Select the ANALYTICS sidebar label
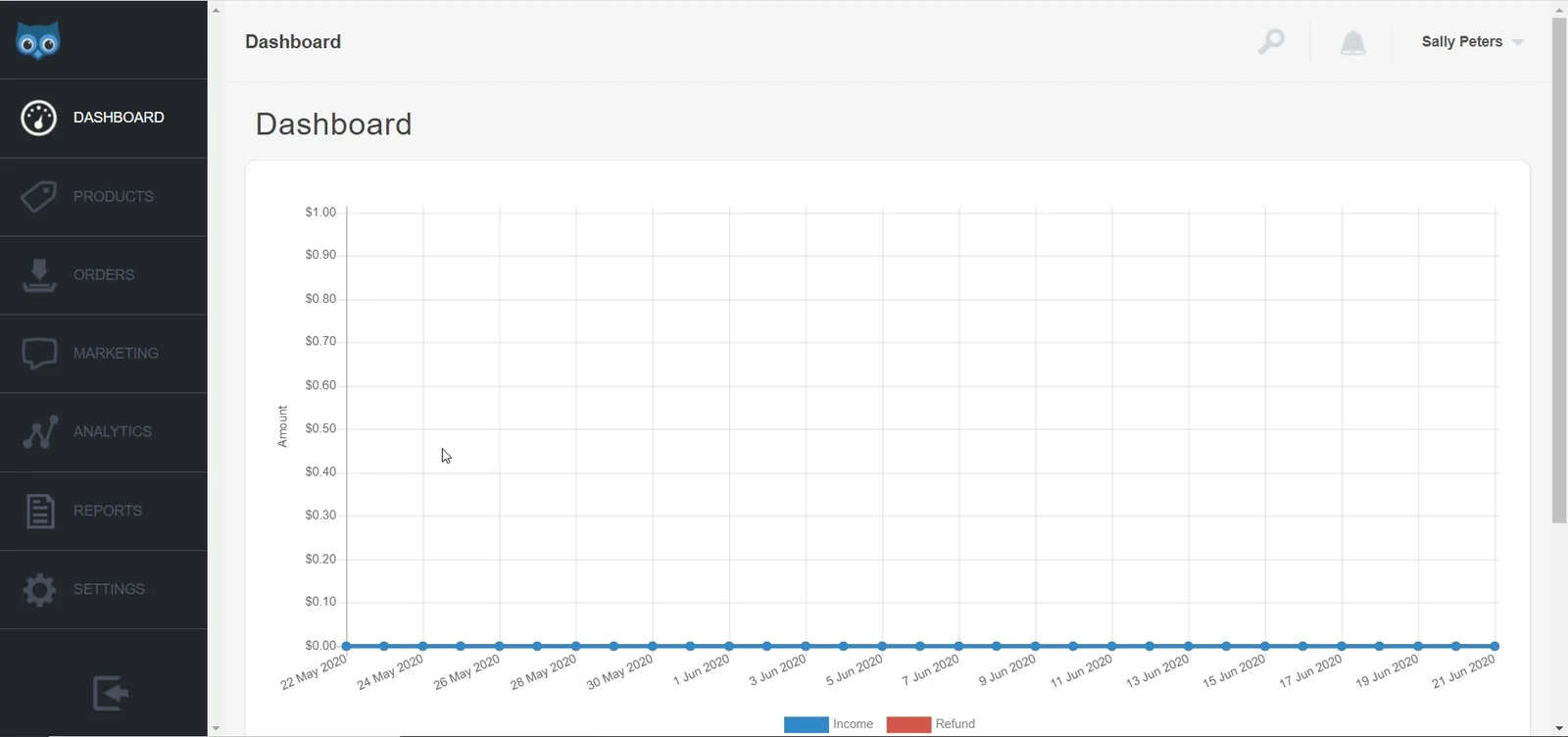 coord(113,432)
